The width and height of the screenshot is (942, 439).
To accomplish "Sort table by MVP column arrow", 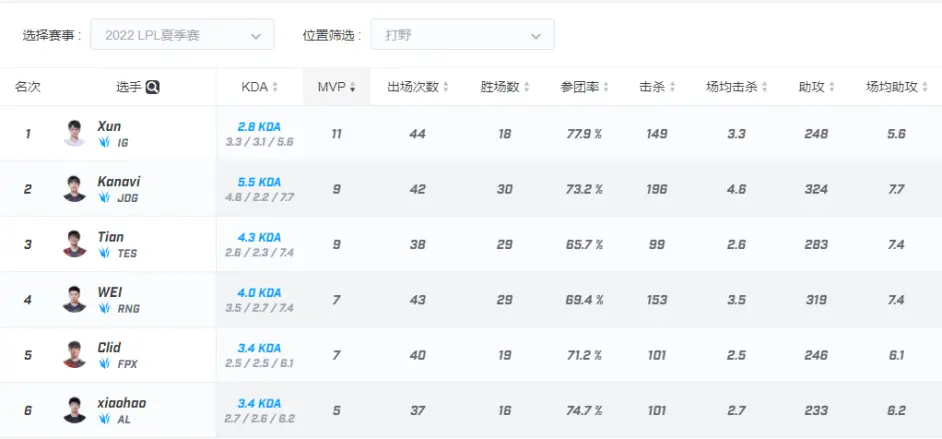I will coord(352,88).
